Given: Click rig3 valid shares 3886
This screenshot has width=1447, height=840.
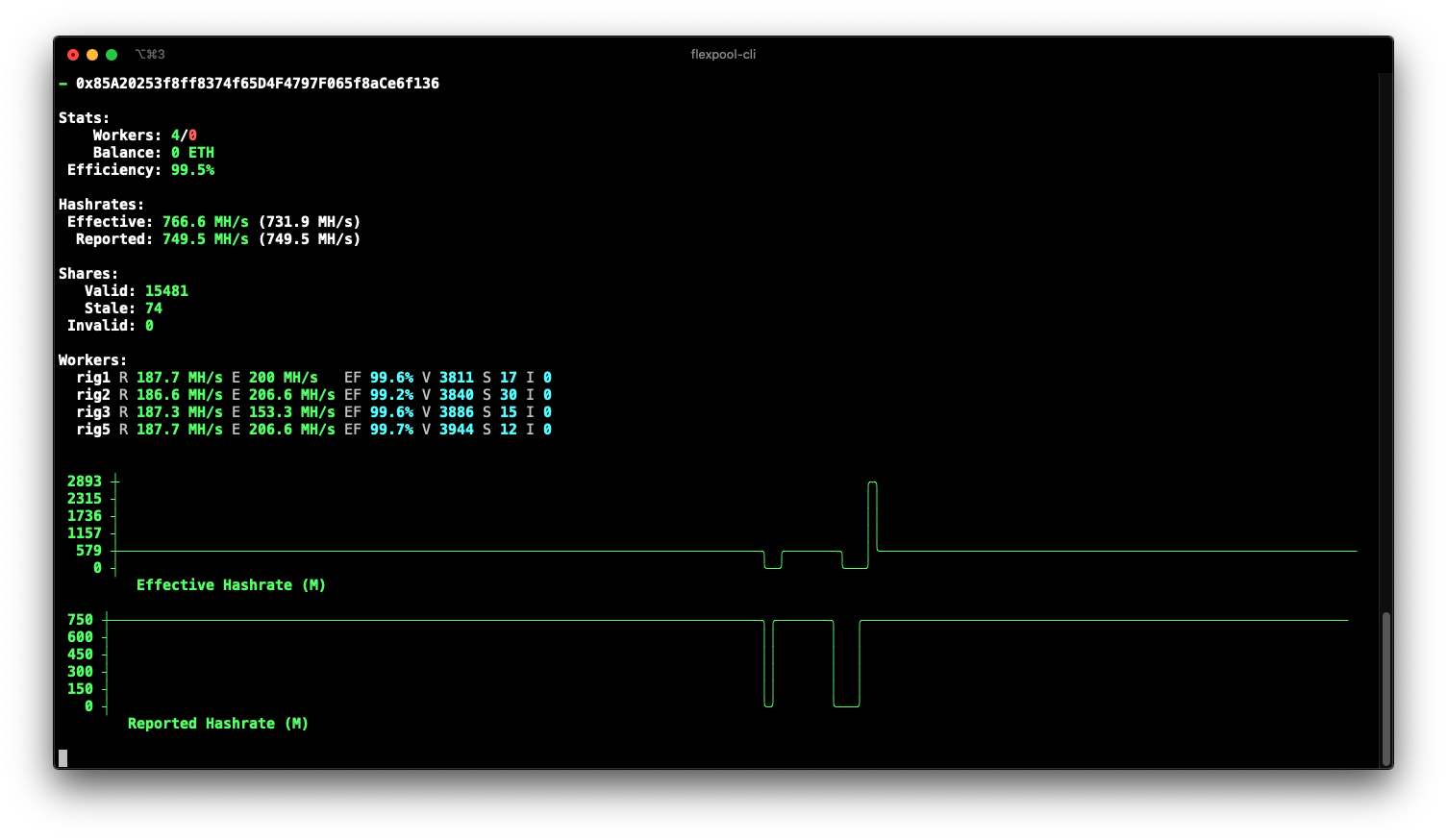Looking at the screenshot, I should [x=457, y=412].
